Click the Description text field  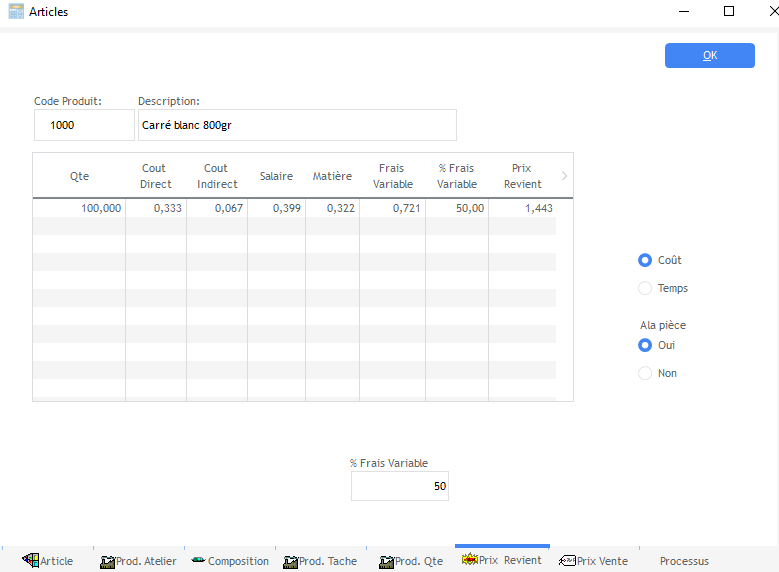[x=296, y=125]
